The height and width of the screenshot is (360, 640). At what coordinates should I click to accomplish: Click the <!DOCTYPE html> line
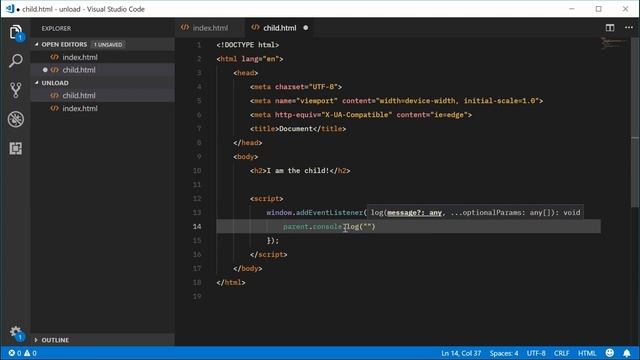click(248, 45)
